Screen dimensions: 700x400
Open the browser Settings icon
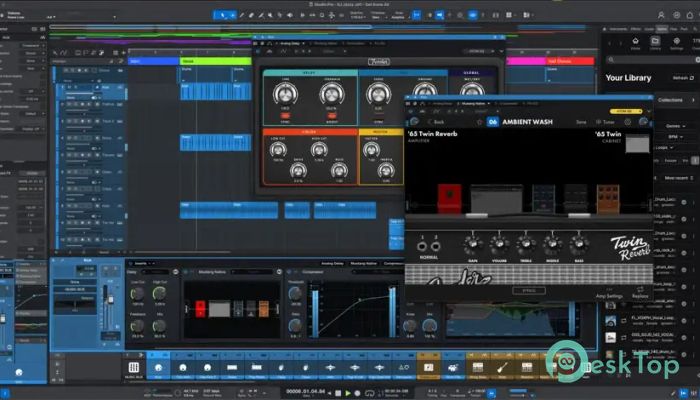point(676,43)
